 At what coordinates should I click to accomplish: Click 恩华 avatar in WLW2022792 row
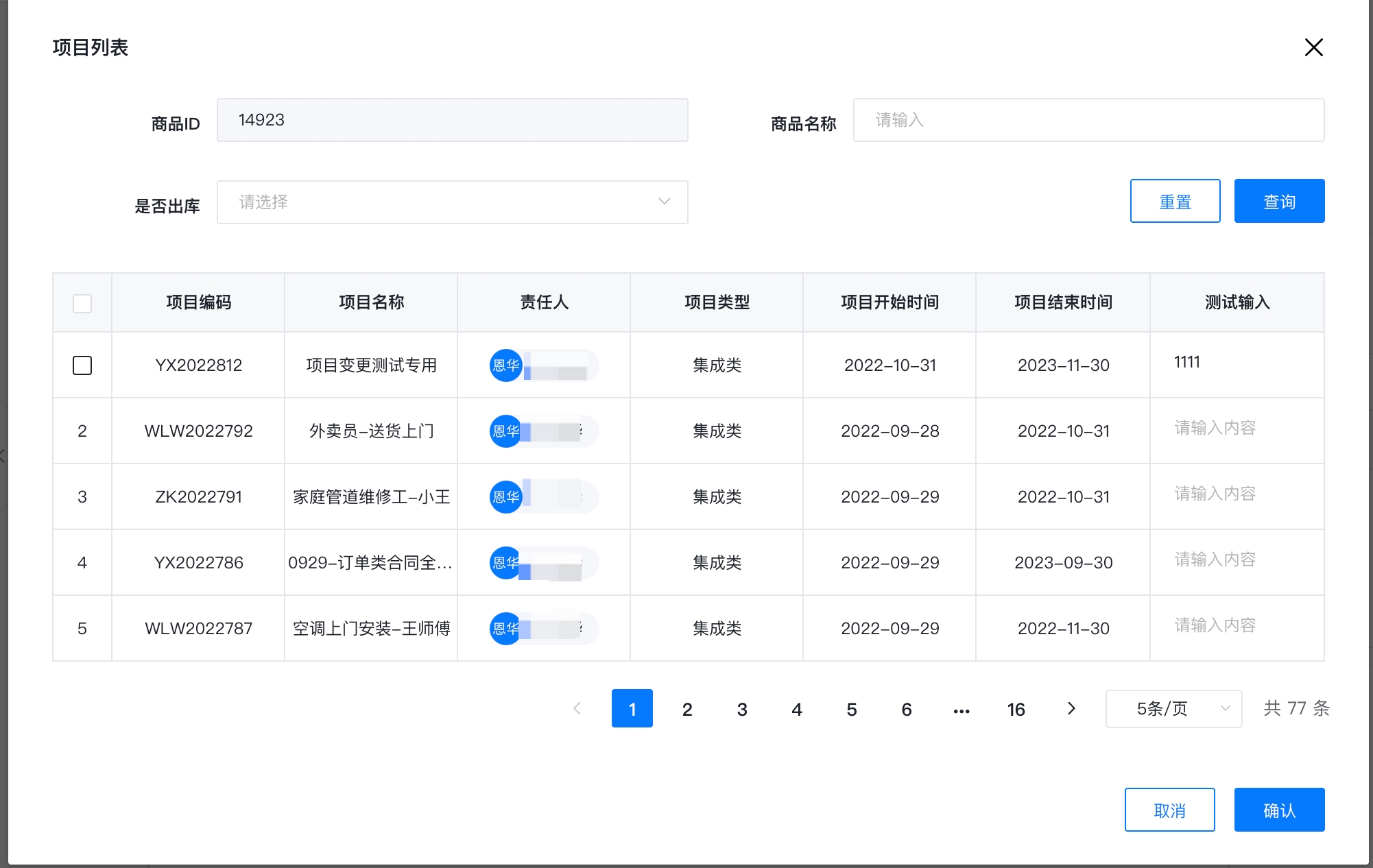[506, 431]
